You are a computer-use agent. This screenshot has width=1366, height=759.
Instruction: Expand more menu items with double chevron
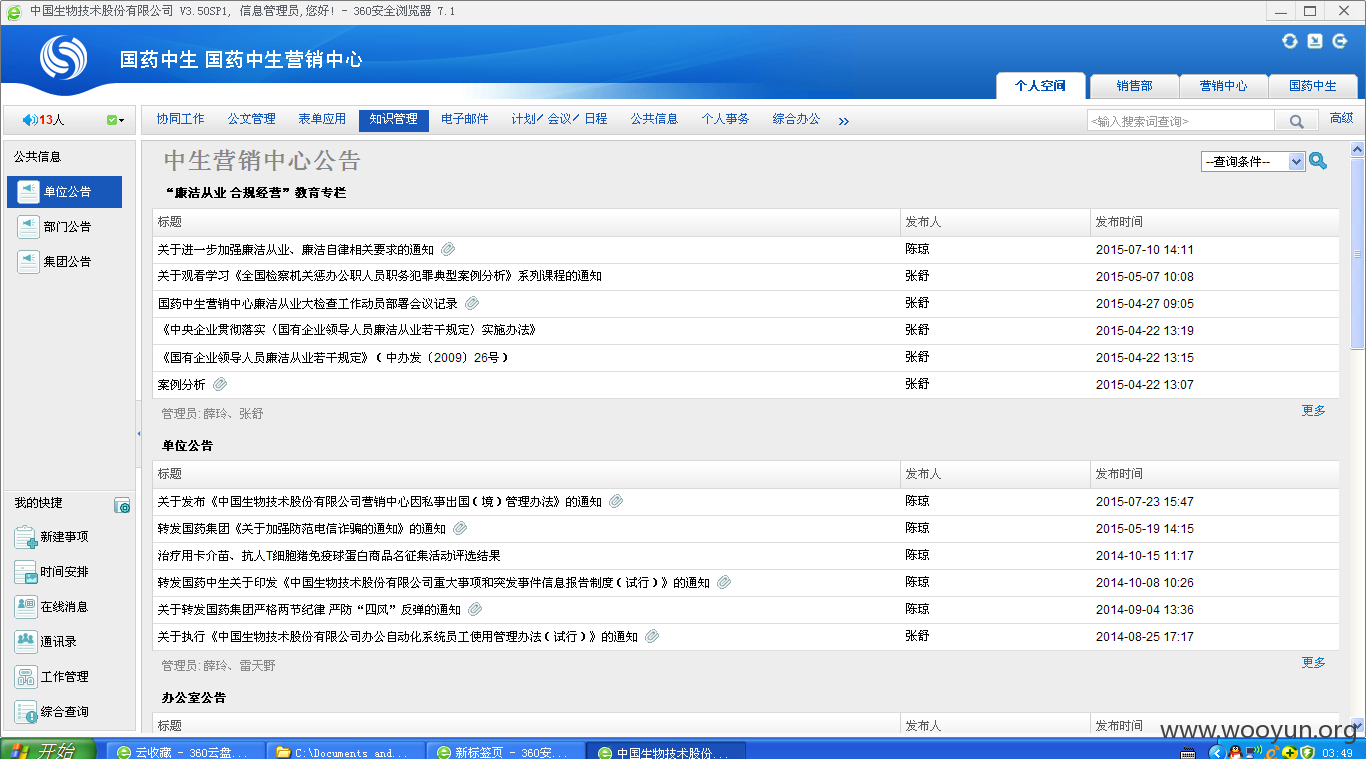coord(843,121)
